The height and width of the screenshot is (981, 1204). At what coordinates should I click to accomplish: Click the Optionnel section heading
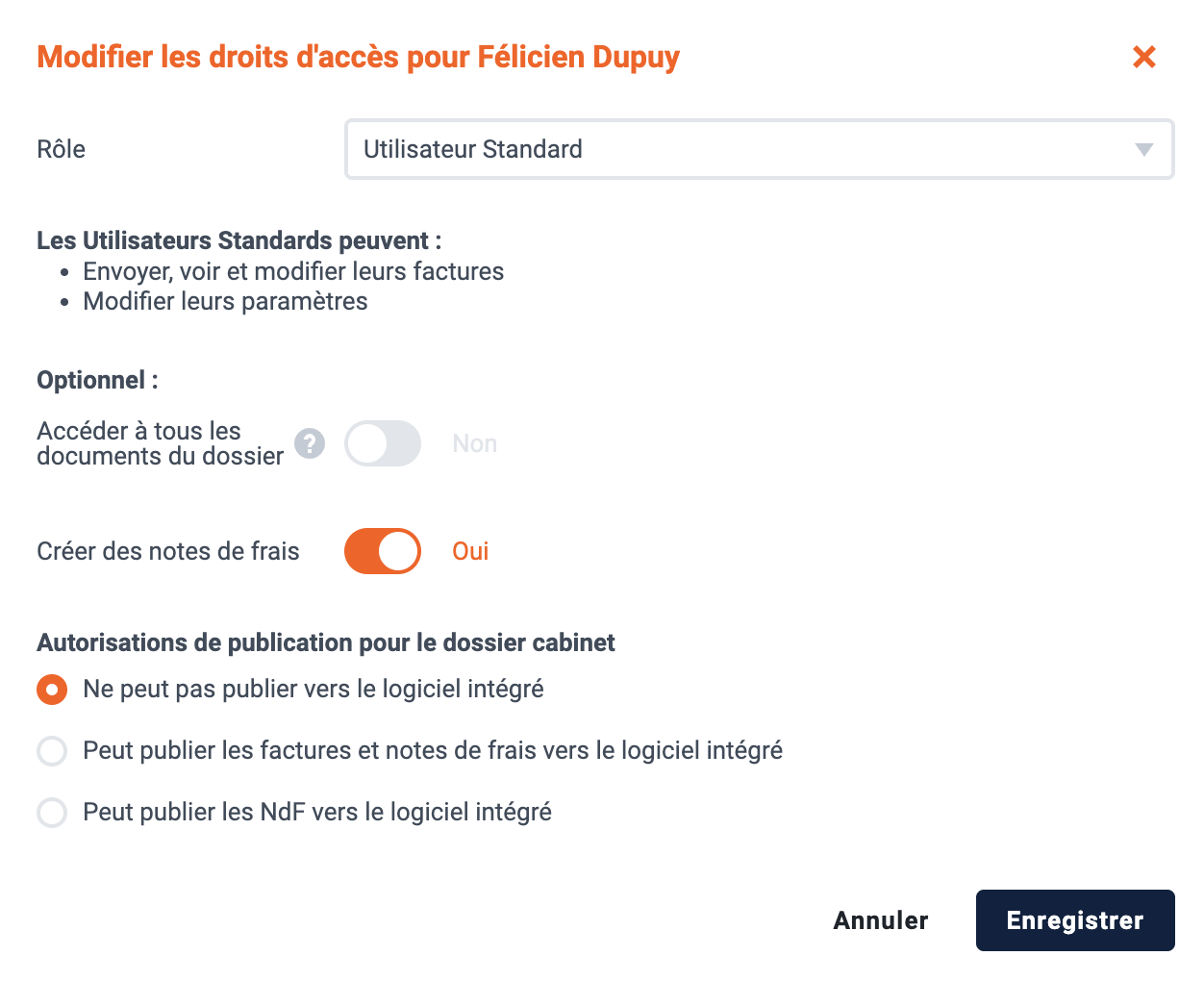(x=97, y=380)
